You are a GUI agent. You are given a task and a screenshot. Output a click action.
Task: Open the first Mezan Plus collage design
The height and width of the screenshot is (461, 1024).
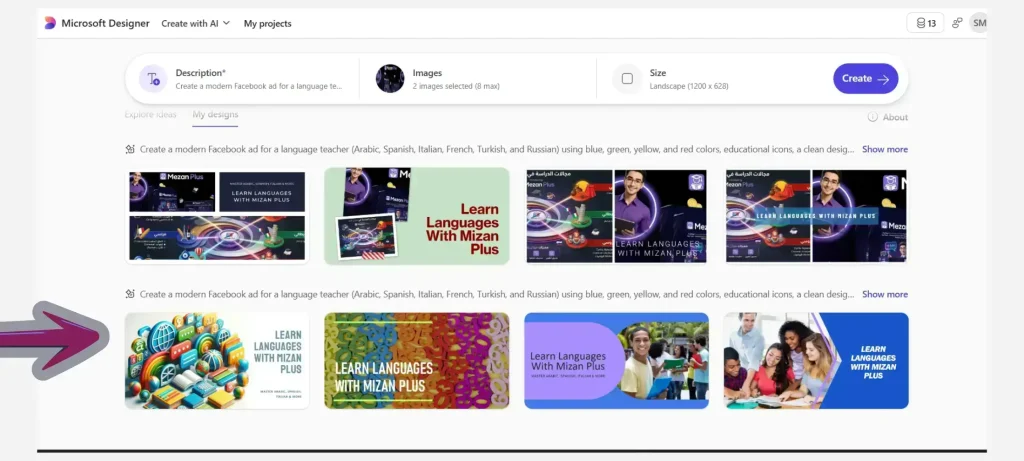point(217,216)
